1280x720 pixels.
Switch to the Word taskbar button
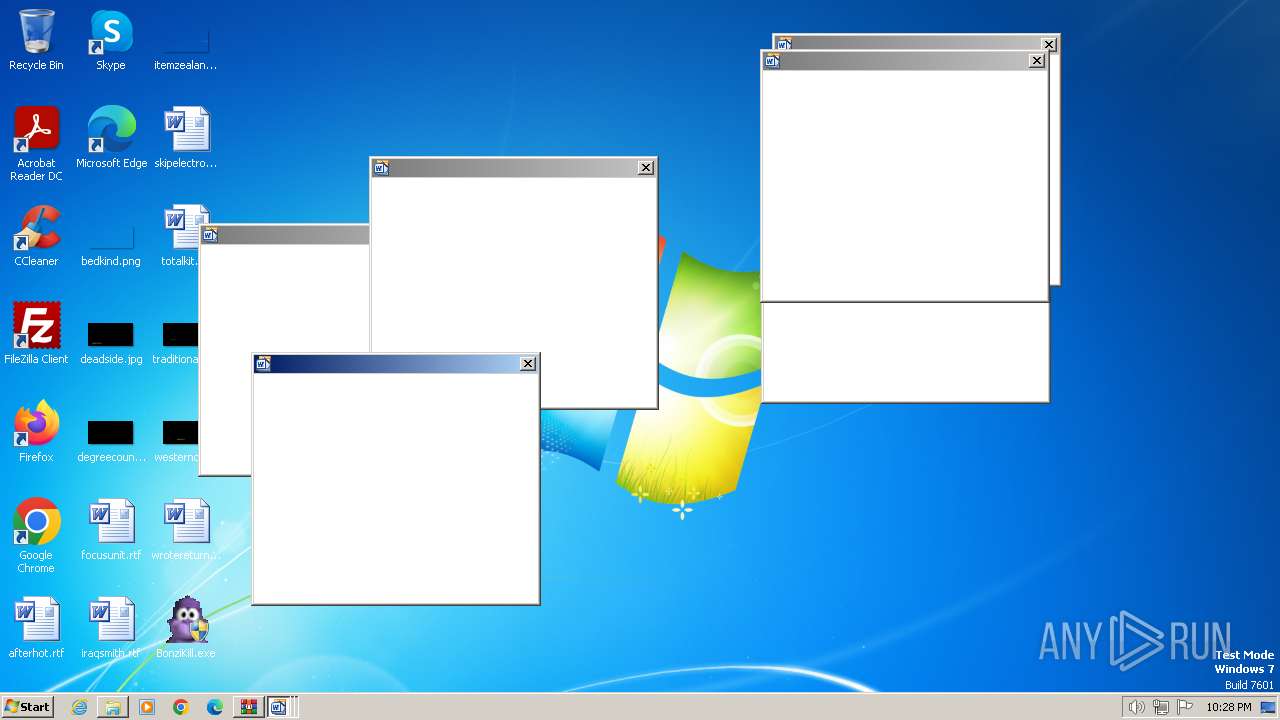(x=279, y=707)
